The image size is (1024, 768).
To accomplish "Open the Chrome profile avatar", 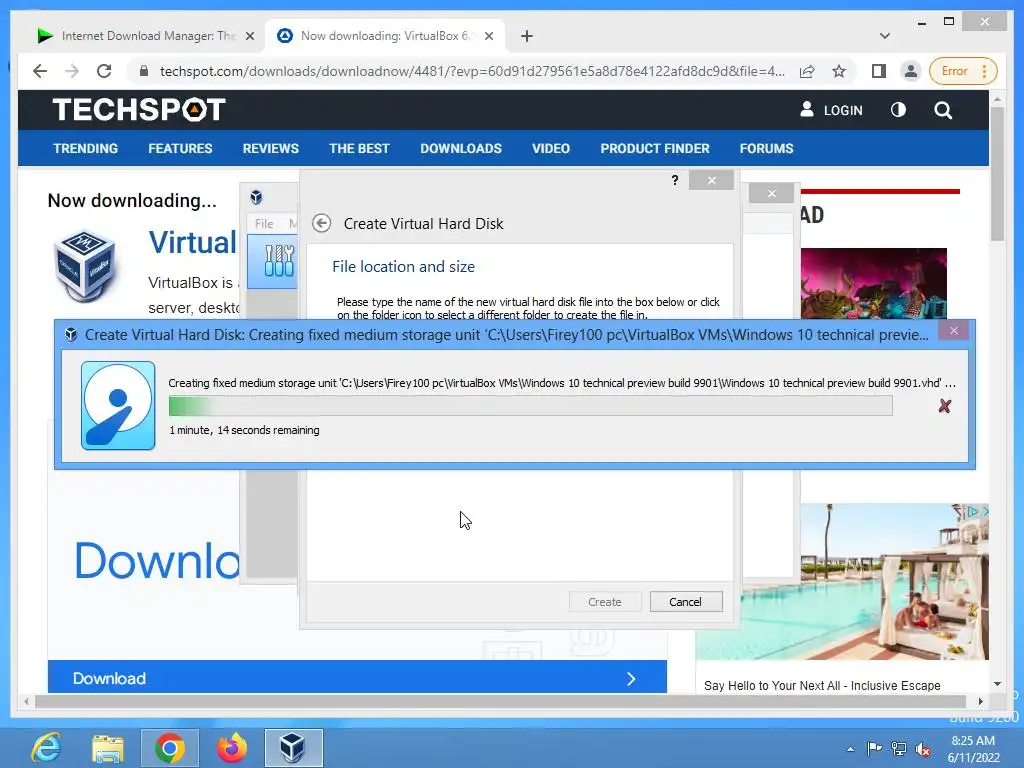I will tap(910, 71).
